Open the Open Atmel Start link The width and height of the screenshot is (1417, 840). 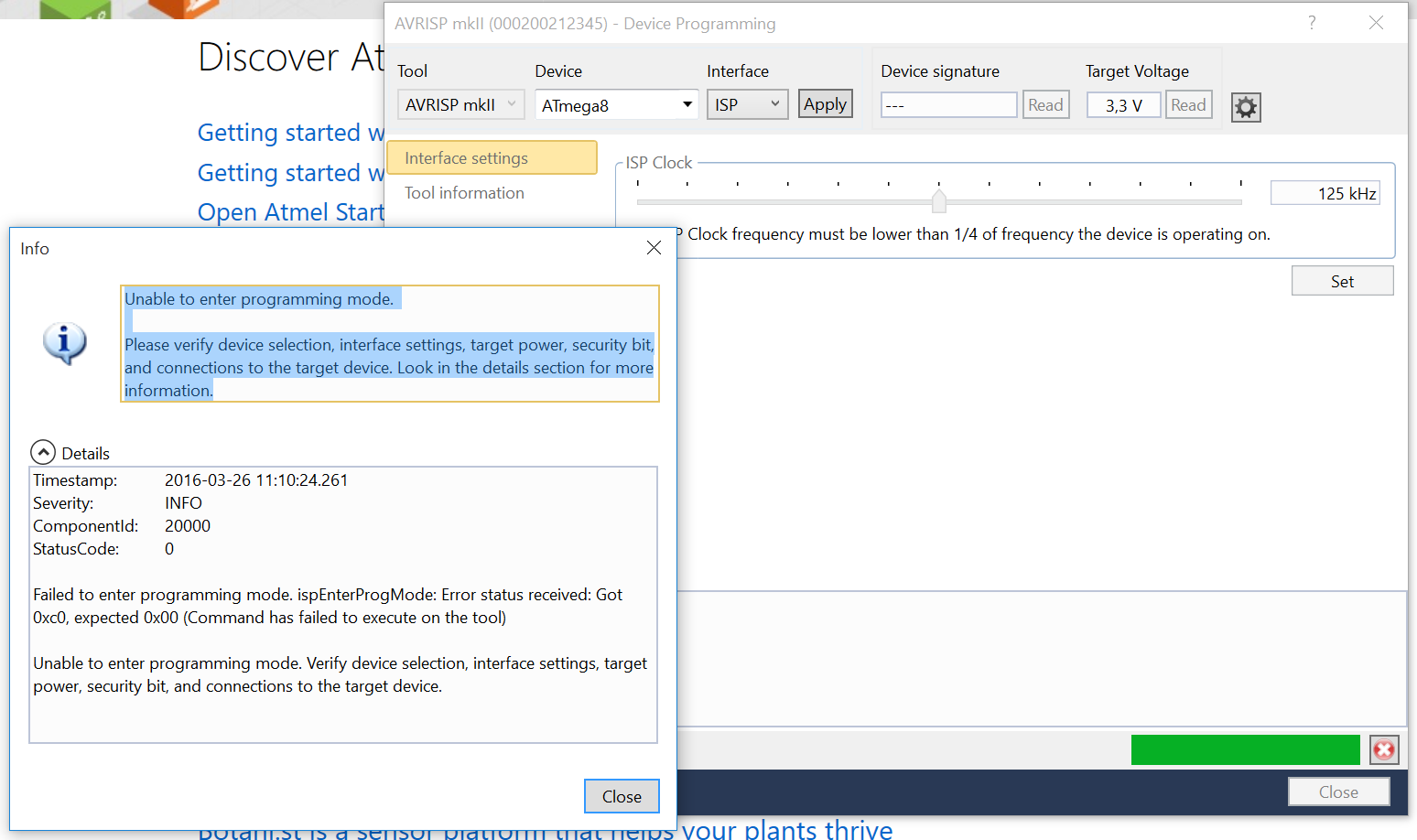click(291, 212)
